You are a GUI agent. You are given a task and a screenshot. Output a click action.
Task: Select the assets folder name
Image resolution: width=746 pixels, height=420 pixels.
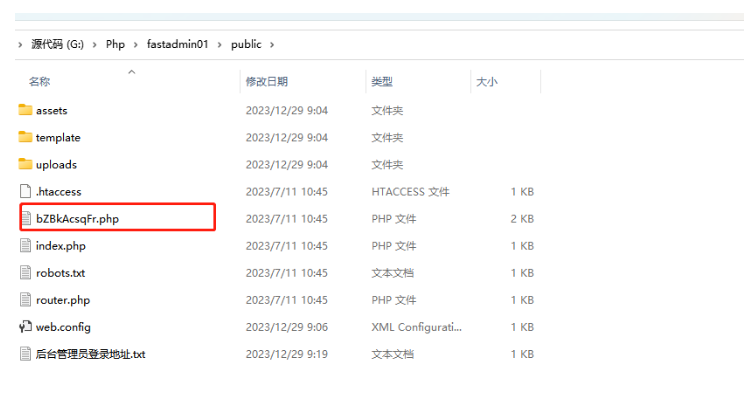(51, 111)
